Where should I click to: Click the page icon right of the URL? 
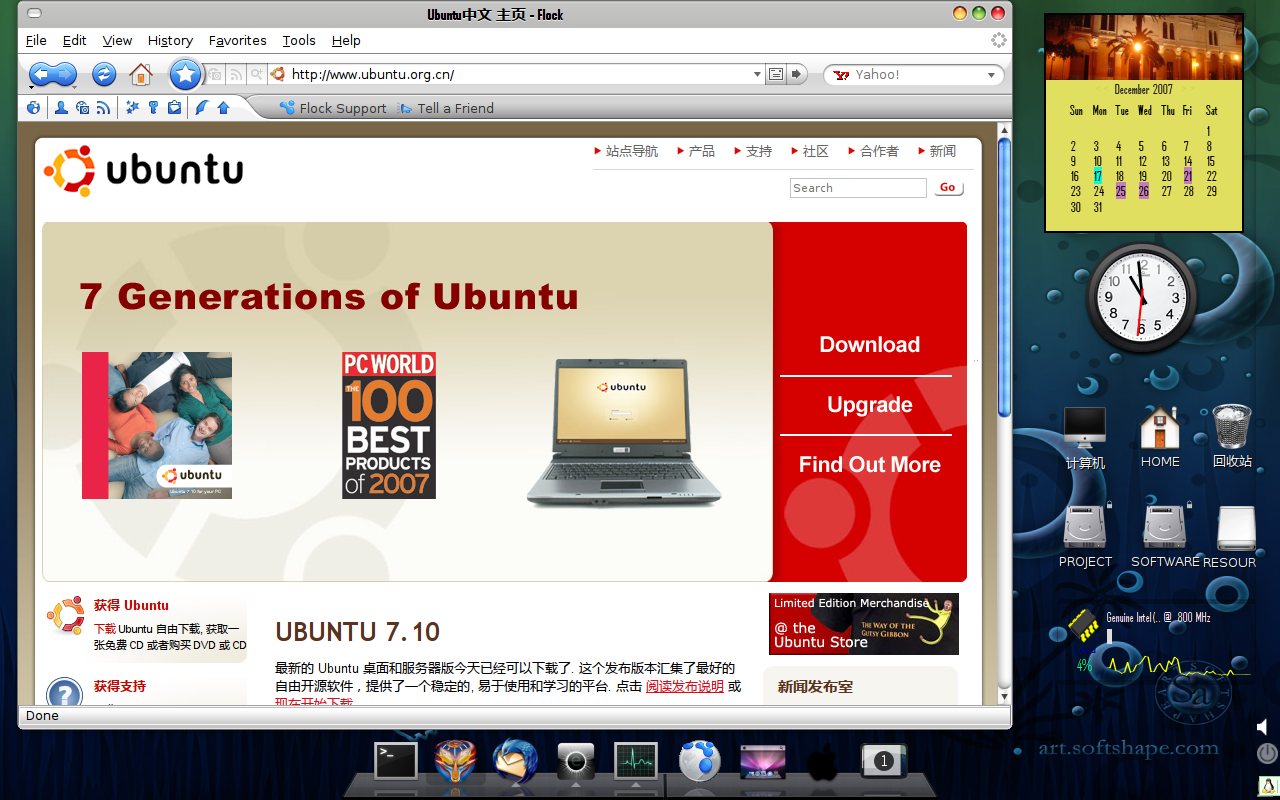click(775, 74)
